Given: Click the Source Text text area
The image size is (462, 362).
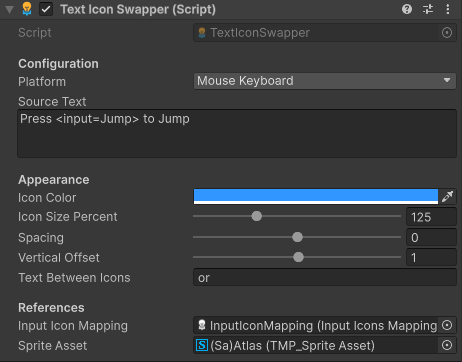Looking at the screenshot, I should pyautogui.click(x=237, y=133).
